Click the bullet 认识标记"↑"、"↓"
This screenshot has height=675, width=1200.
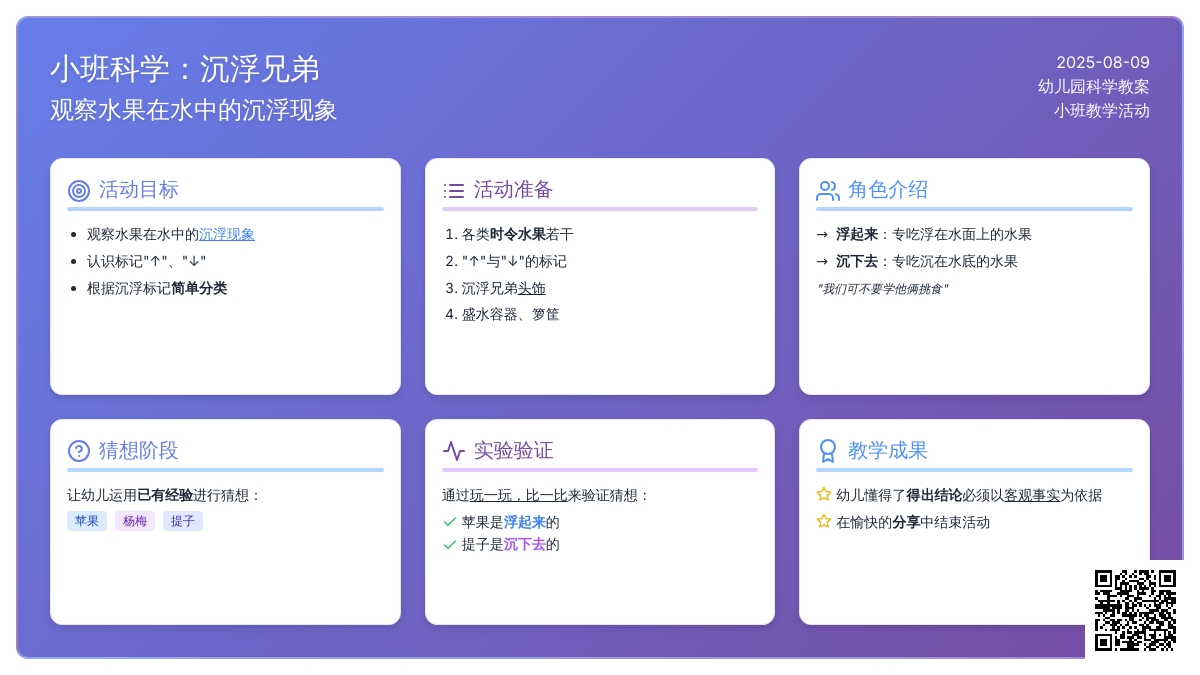tap(147, 261)
